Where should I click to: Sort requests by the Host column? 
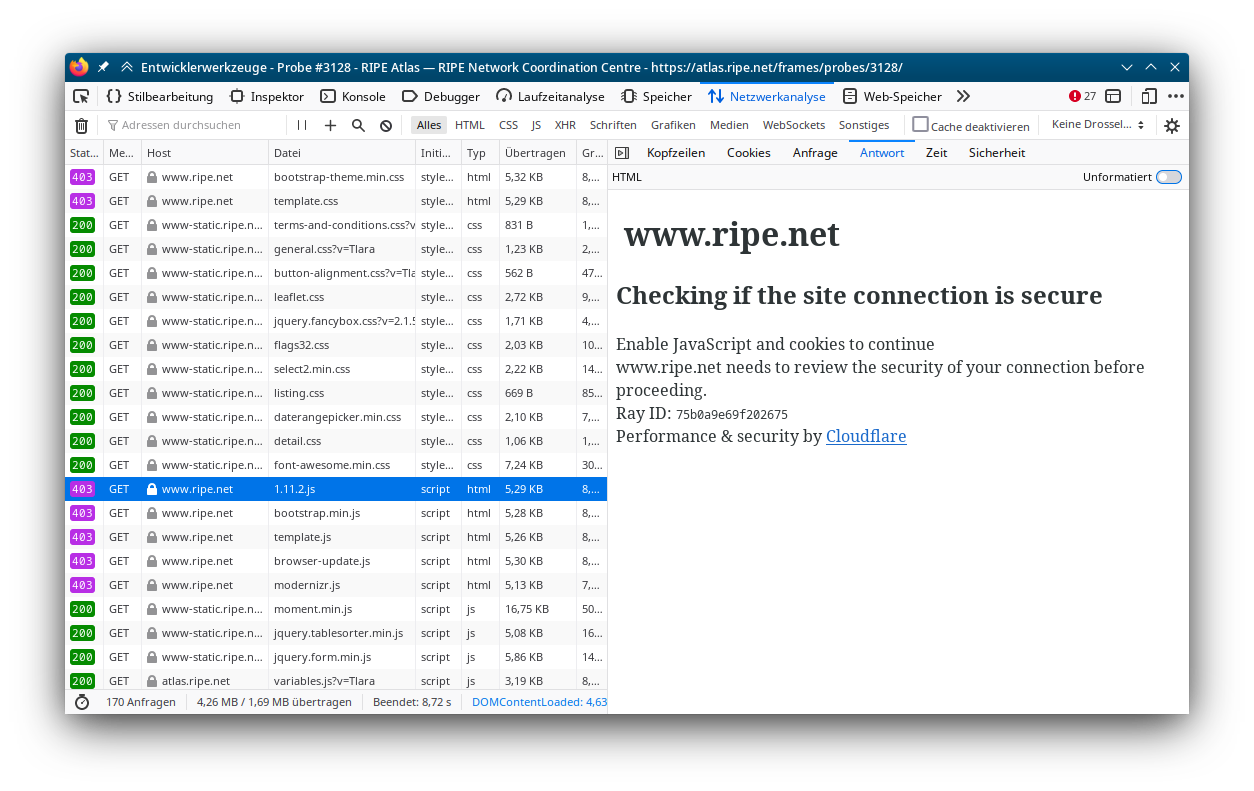205,153
